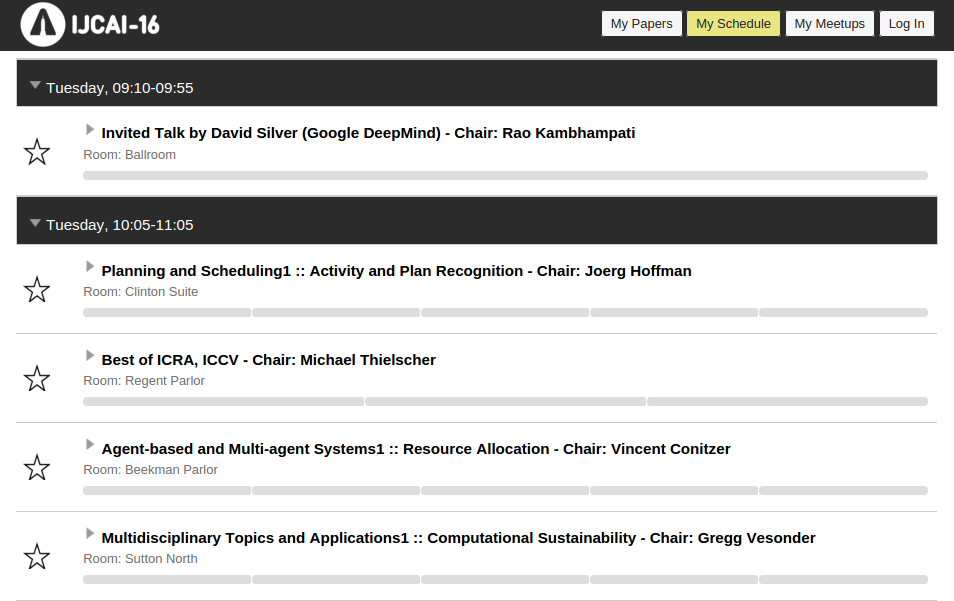Expand the Computational Sustainability session triangle
Screen dimensions: 954x601
[90, 535]
